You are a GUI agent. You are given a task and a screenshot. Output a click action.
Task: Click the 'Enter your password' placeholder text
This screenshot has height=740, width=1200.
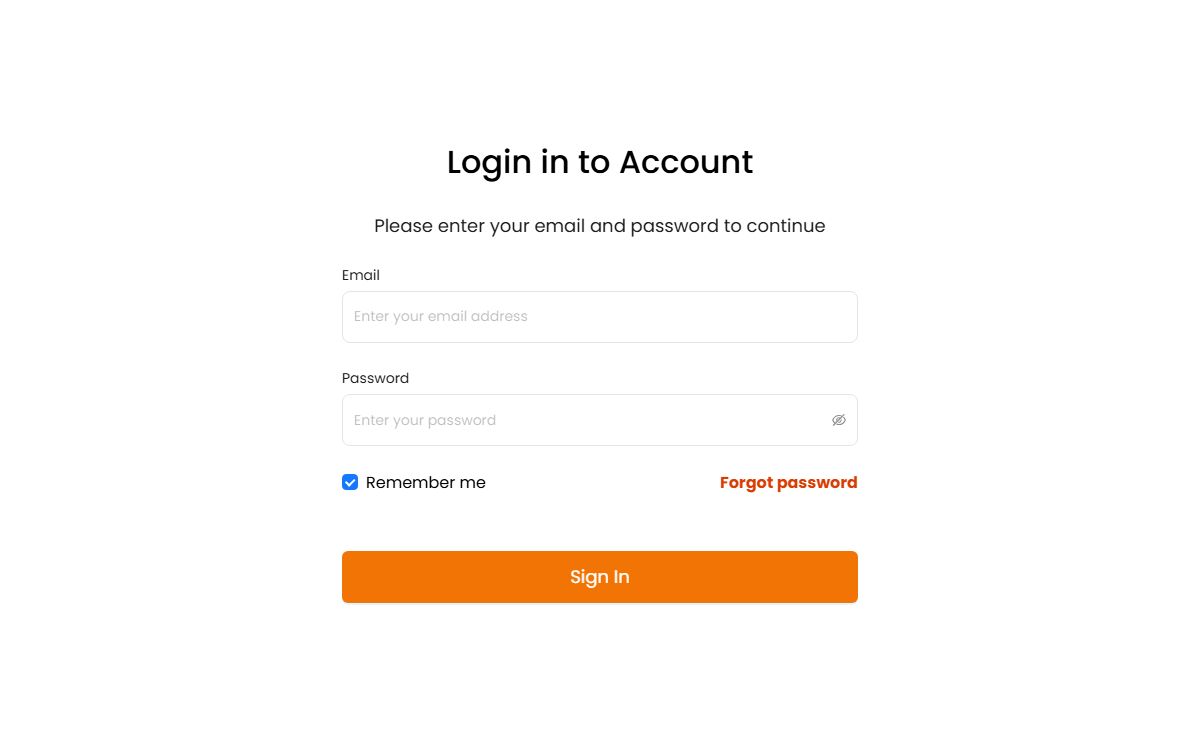coord(425,420)
